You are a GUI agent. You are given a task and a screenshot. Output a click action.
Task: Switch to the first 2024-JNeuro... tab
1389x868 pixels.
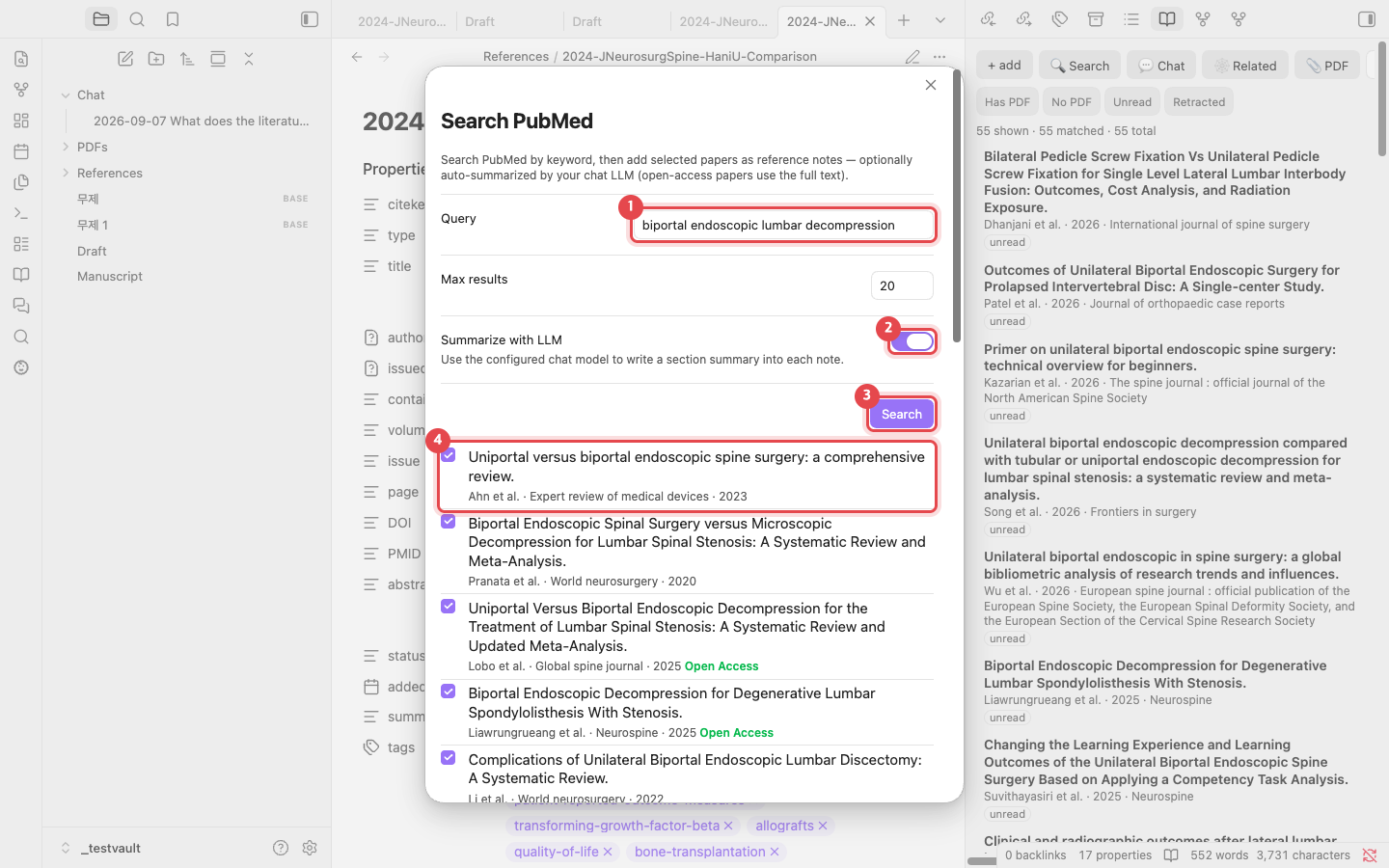click(x=401, y=21)
